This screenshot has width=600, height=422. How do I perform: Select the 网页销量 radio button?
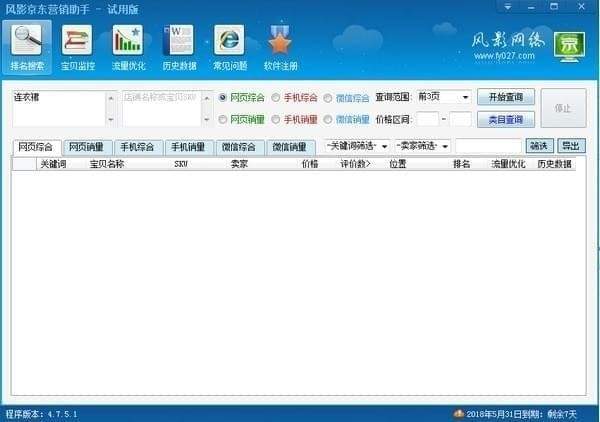(x=223, y=120)
